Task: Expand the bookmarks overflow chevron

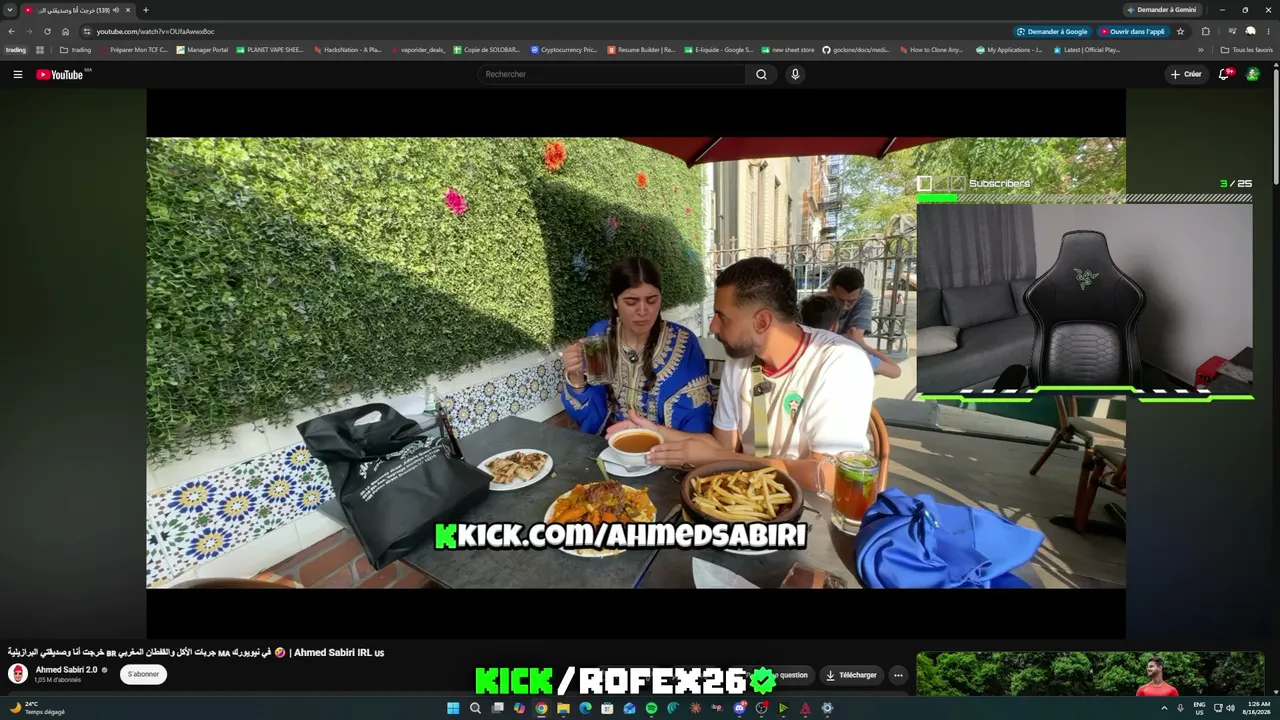Action: [1201, 49]
